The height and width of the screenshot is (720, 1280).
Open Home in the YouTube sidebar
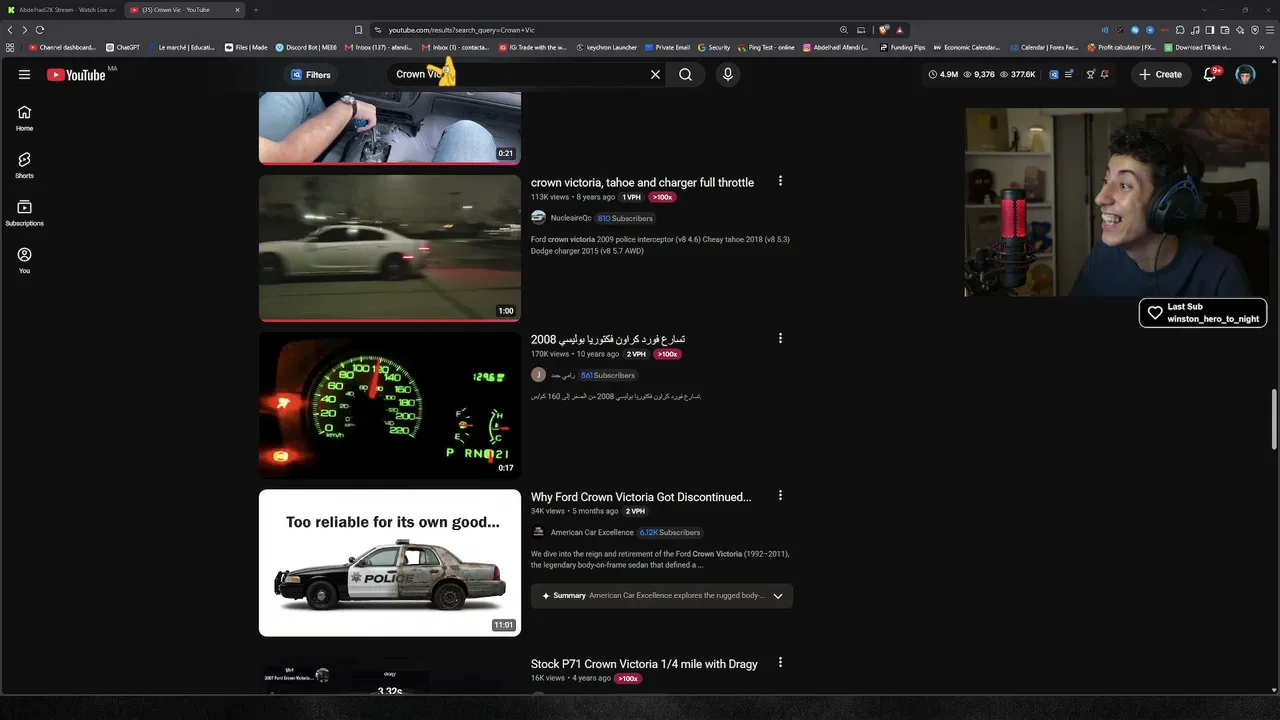tap(24, 118)
